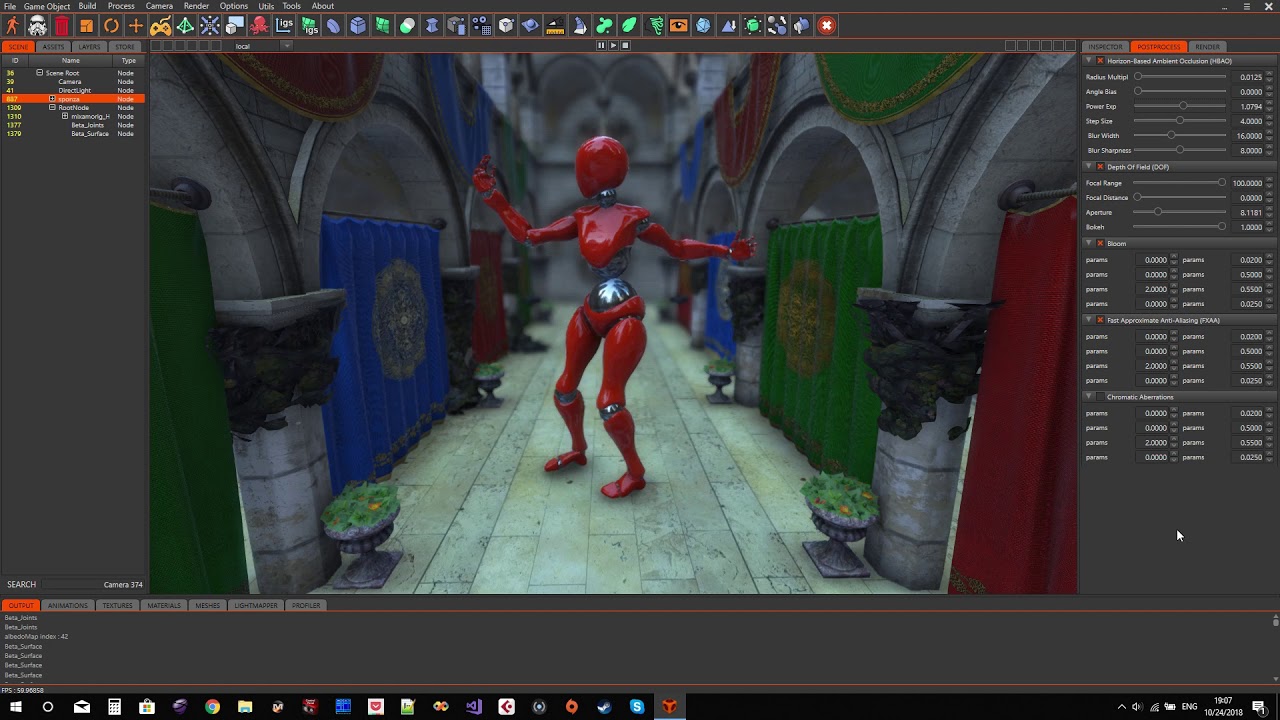1280x720 pixels.
Task: Click the play button above the viewport
Action: pos(613,45)
